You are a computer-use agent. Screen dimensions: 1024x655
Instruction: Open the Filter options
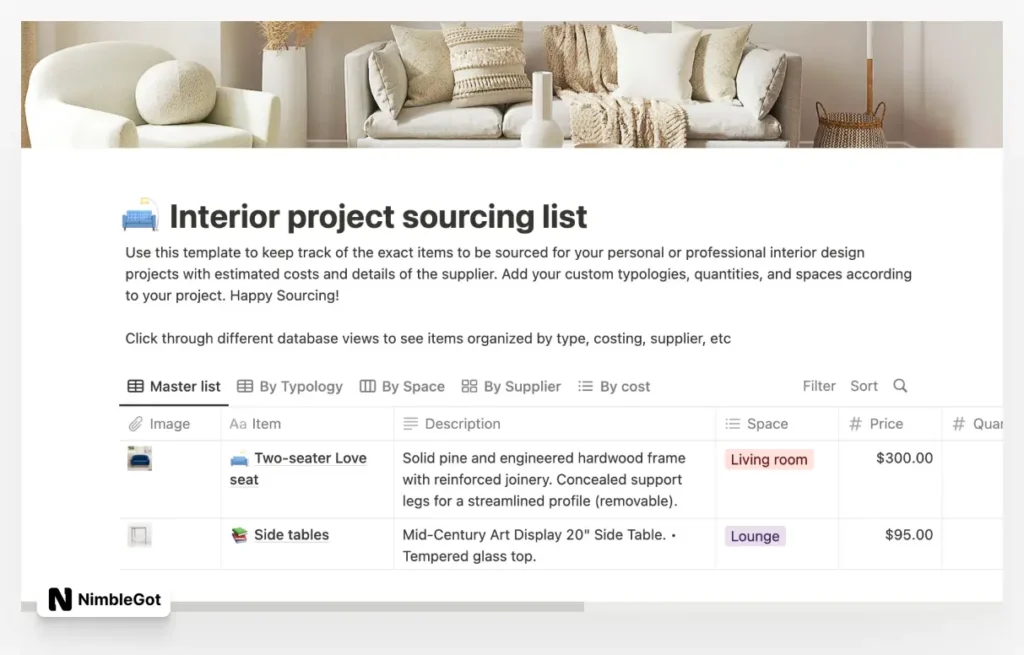[819, 386]
